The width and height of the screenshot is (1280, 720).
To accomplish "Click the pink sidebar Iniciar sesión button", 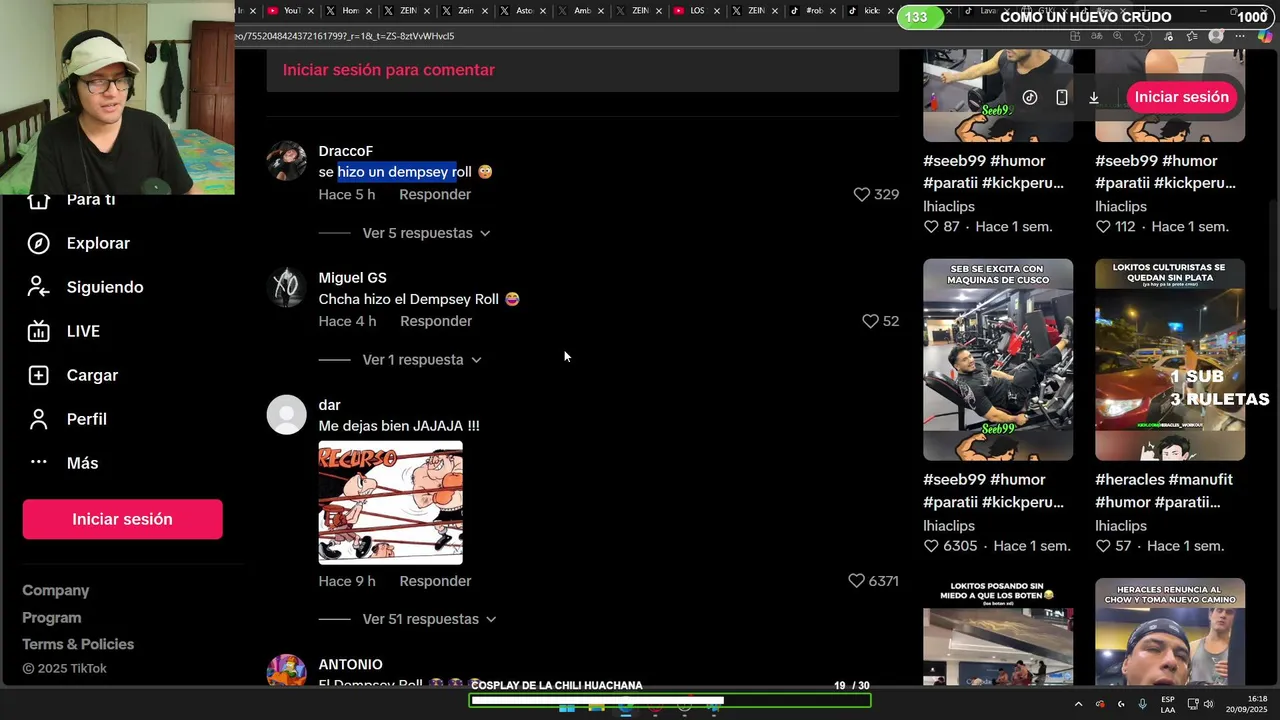I will [x=122, y=519].
